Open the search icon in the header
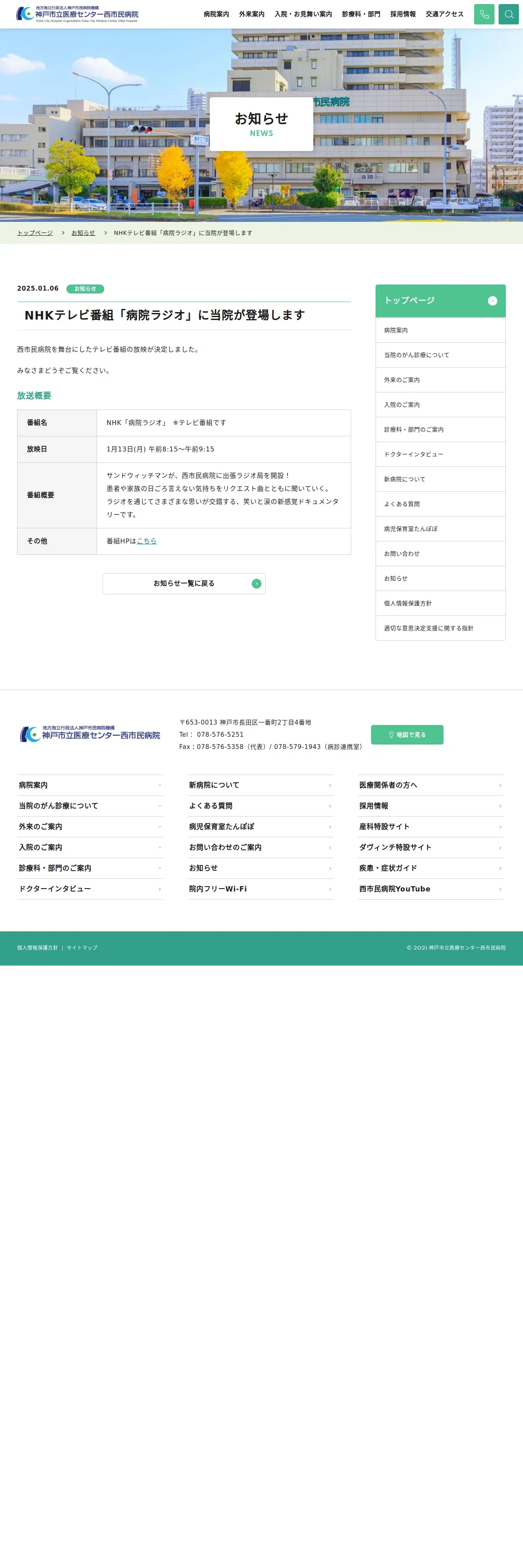The height and width of the screenshot is (1568, 523). 508,14
